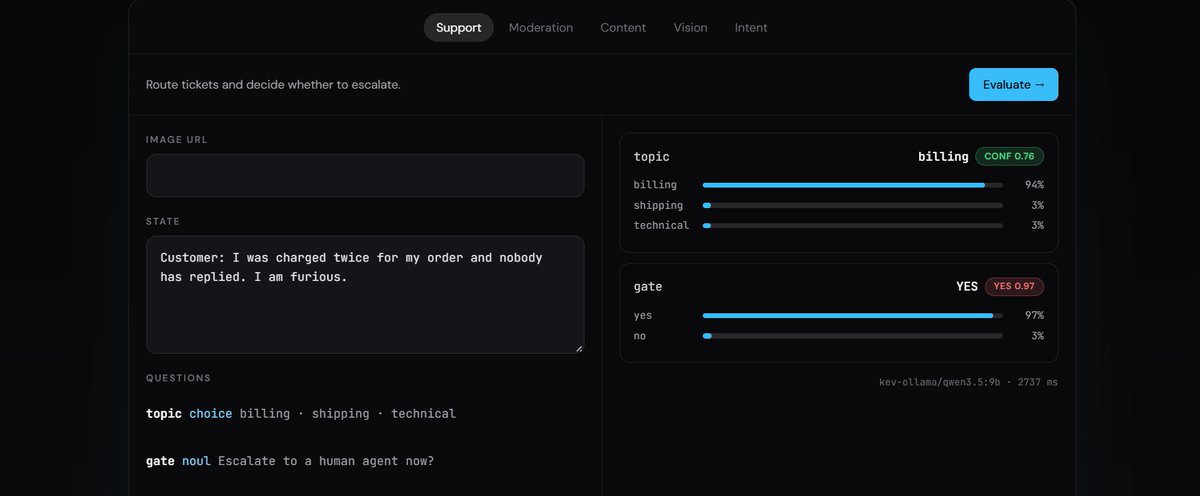
Task: Go to the Vision tab
Action: [x=690, y=28]
